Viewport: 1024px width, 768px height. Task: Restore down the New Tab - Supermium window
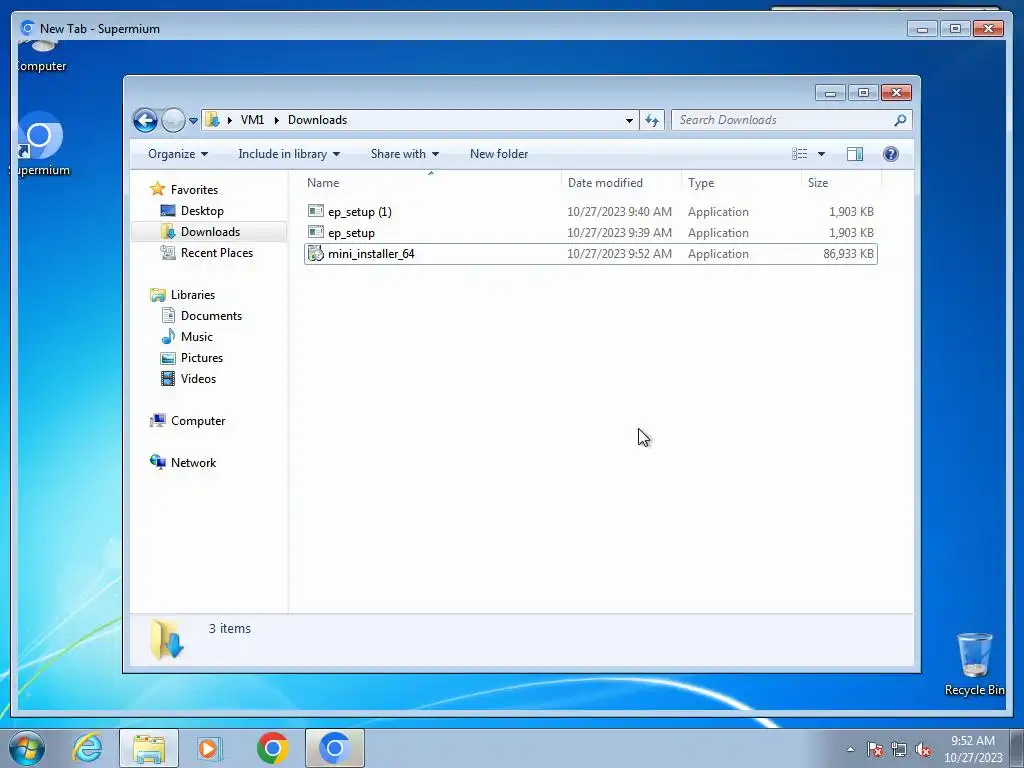click(x=955, y=29)
